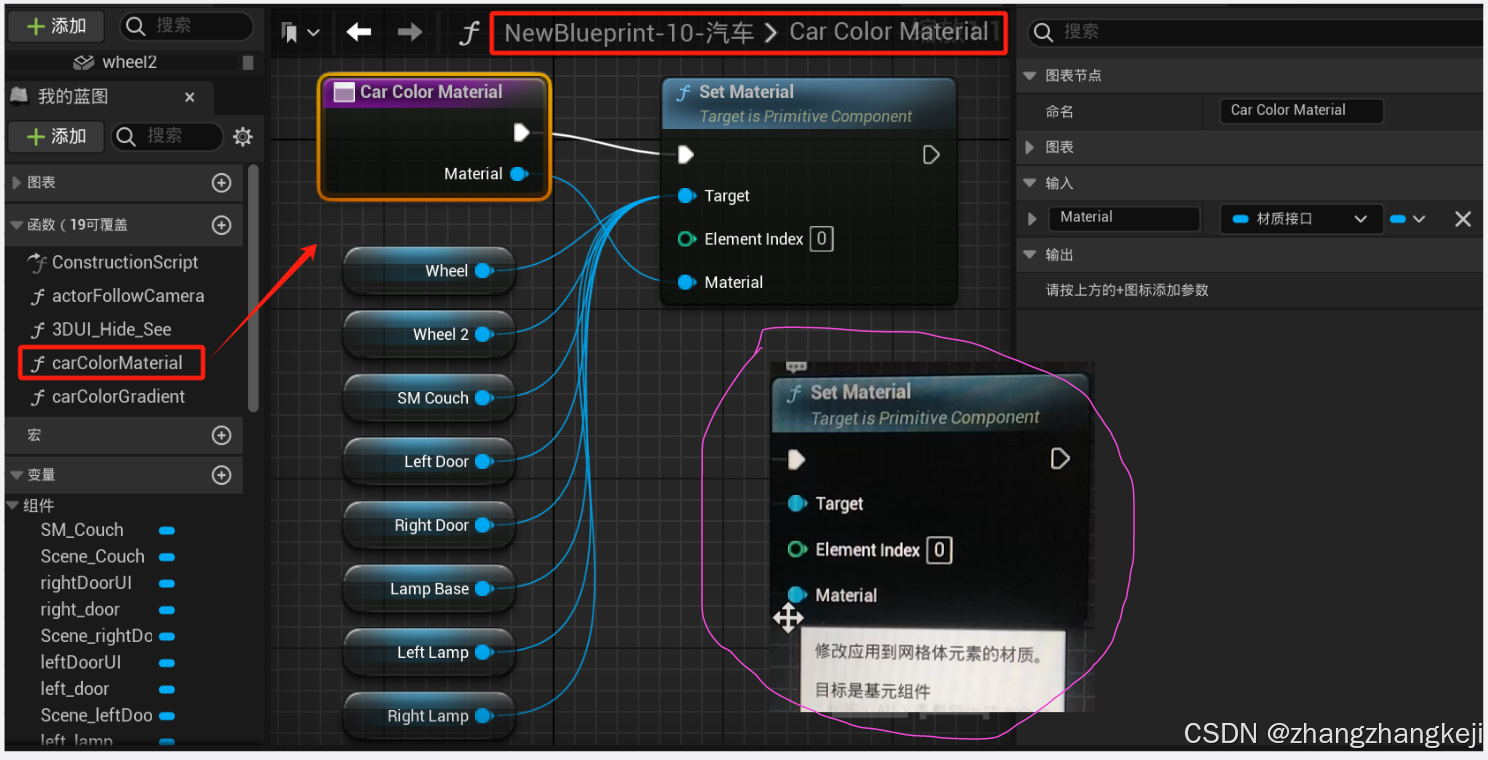Viewport: 1488px width, 760px height.
Task: Click the Car Color Material breadcrumb
Action: [889, 32]
